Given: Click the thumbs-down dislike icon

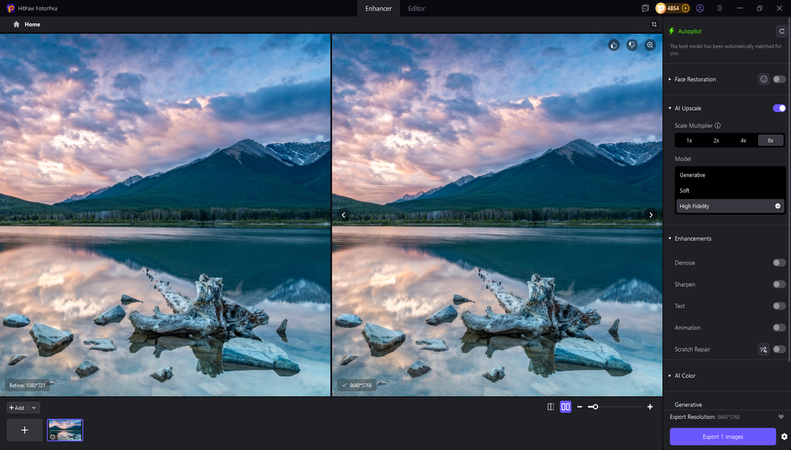Looking at the screenshot, I should pos(632,45).
